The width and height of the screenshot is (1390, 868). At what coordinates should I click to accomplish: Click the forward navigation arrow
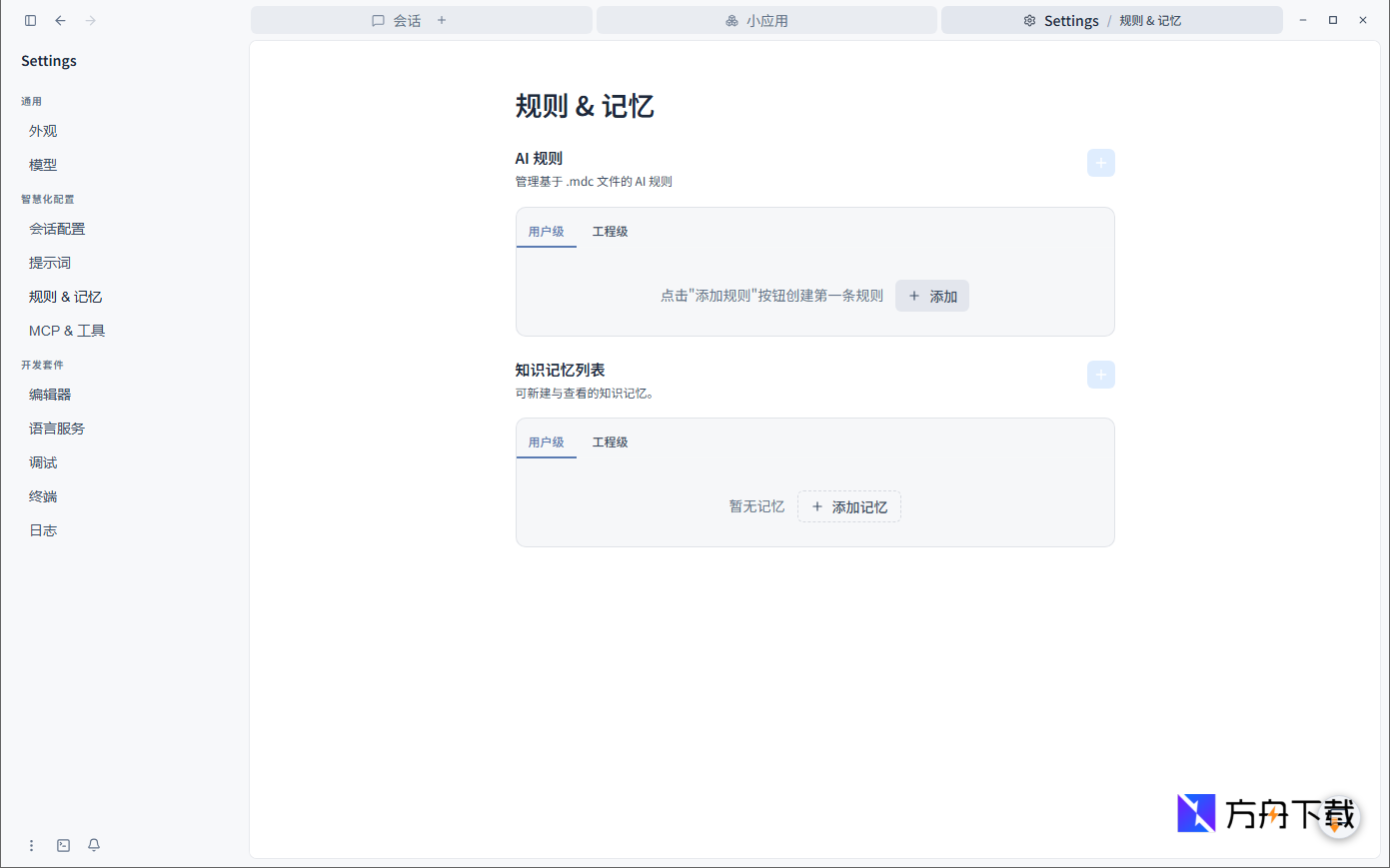tap(90, 20)
